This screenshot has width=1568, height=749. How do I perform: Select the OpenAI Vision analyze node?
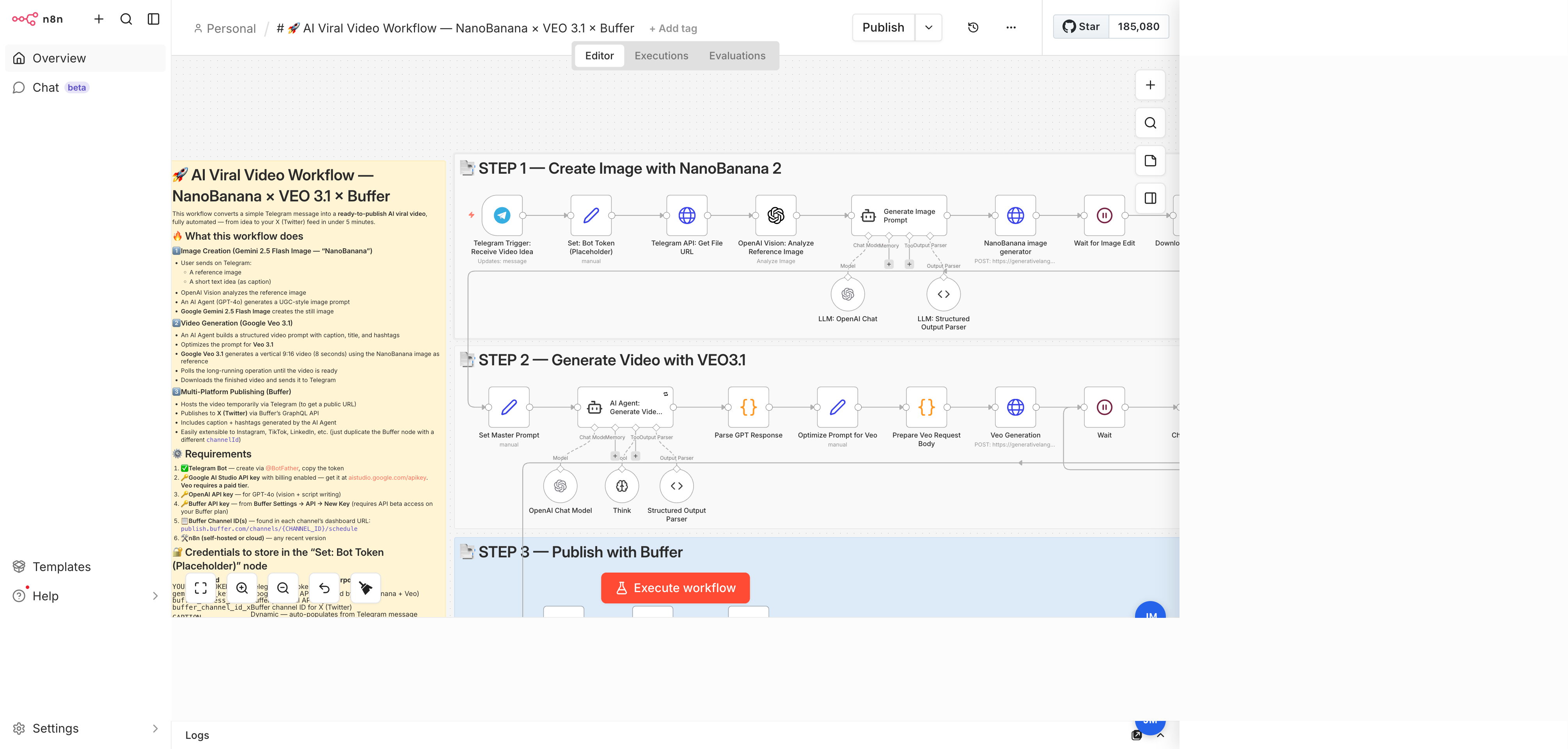tap(775, 215)
